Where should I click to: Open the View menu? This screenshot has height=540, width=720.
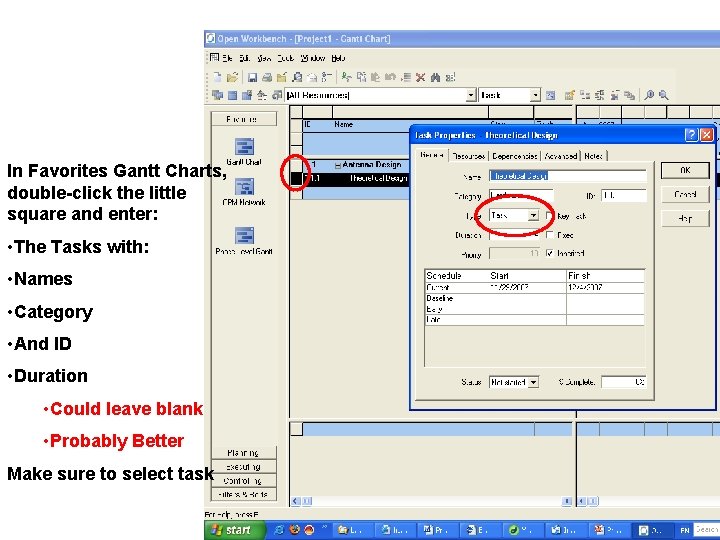[x=264, y=58]
